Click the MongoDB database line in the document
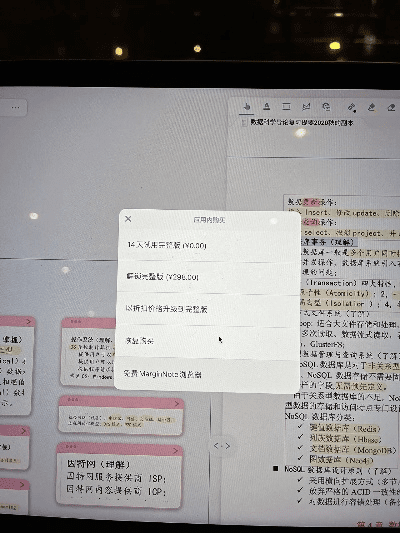This screenshot has height=533, width=400. 352,449
